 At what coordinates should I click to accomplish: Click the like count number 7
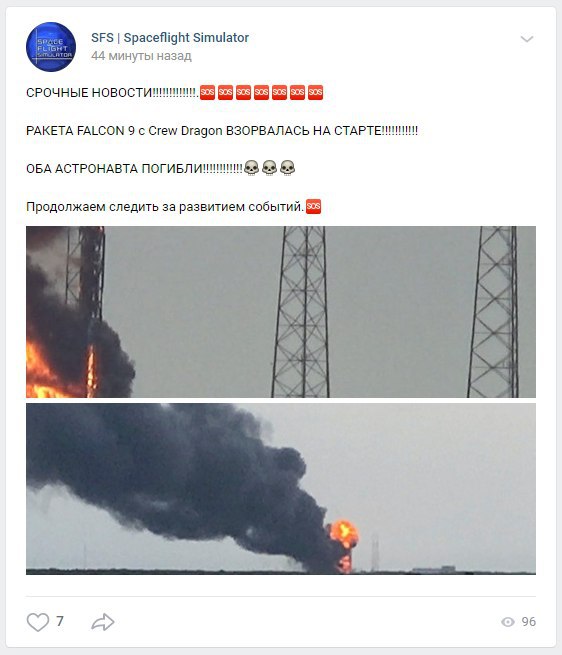(60, 621)
